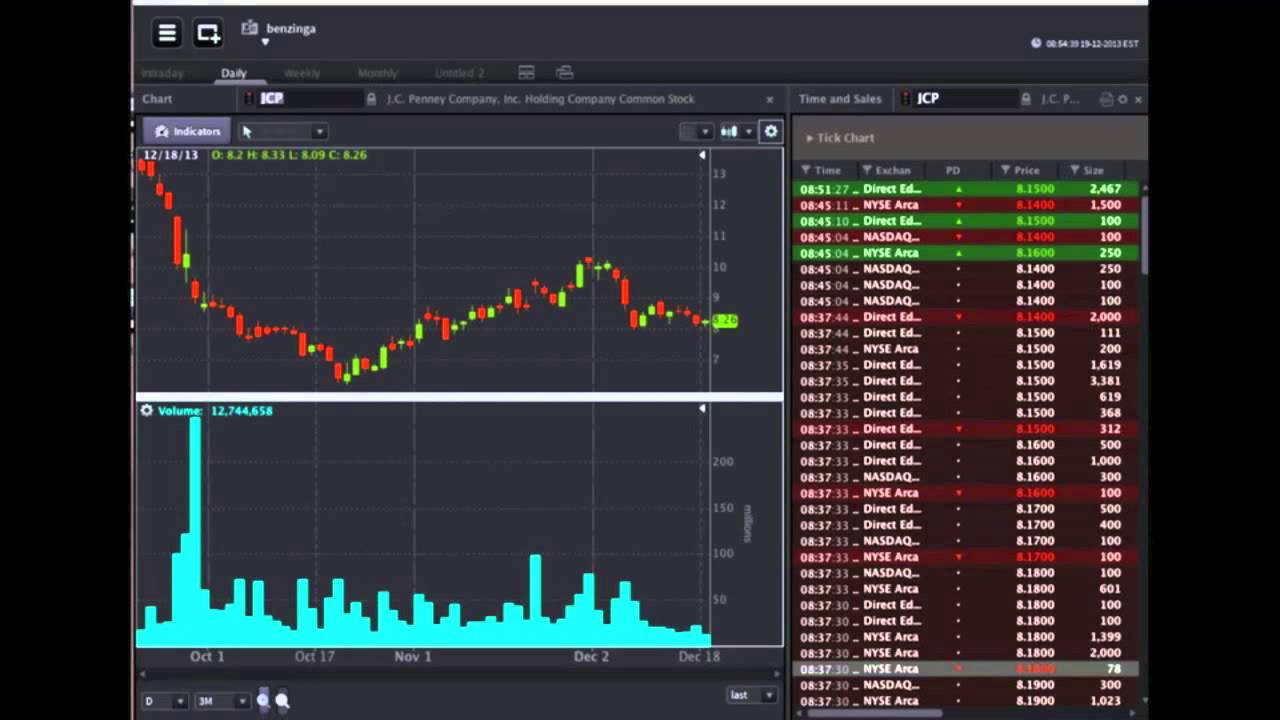Click the JCP symbol field in Time and Sales
1280x720 pixels.
pos(965,99)
